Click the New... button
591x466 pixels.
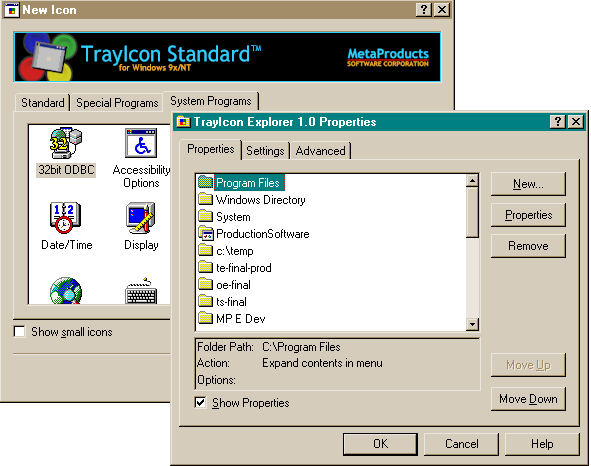[x=528, y=184]
